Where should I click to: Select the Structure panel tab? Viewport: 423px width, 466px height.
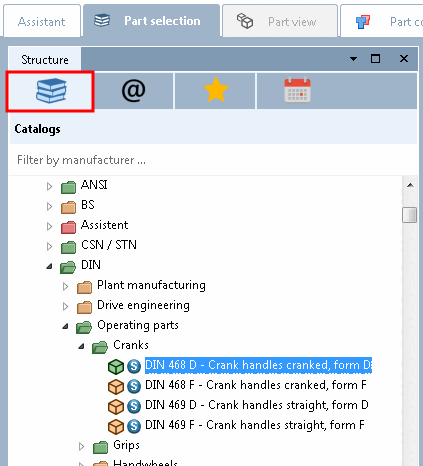pos(45,60)
